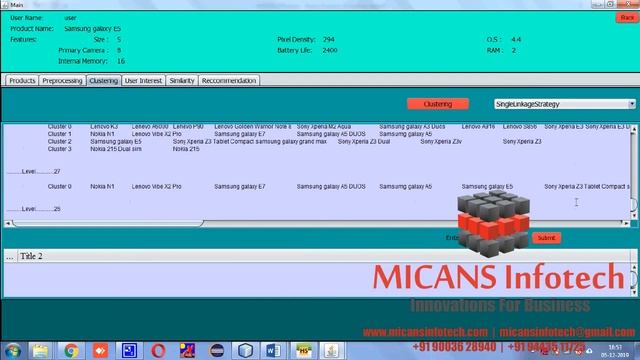Select 'Lenovo Golden Warrior Note 8' entry

point(253,127)
